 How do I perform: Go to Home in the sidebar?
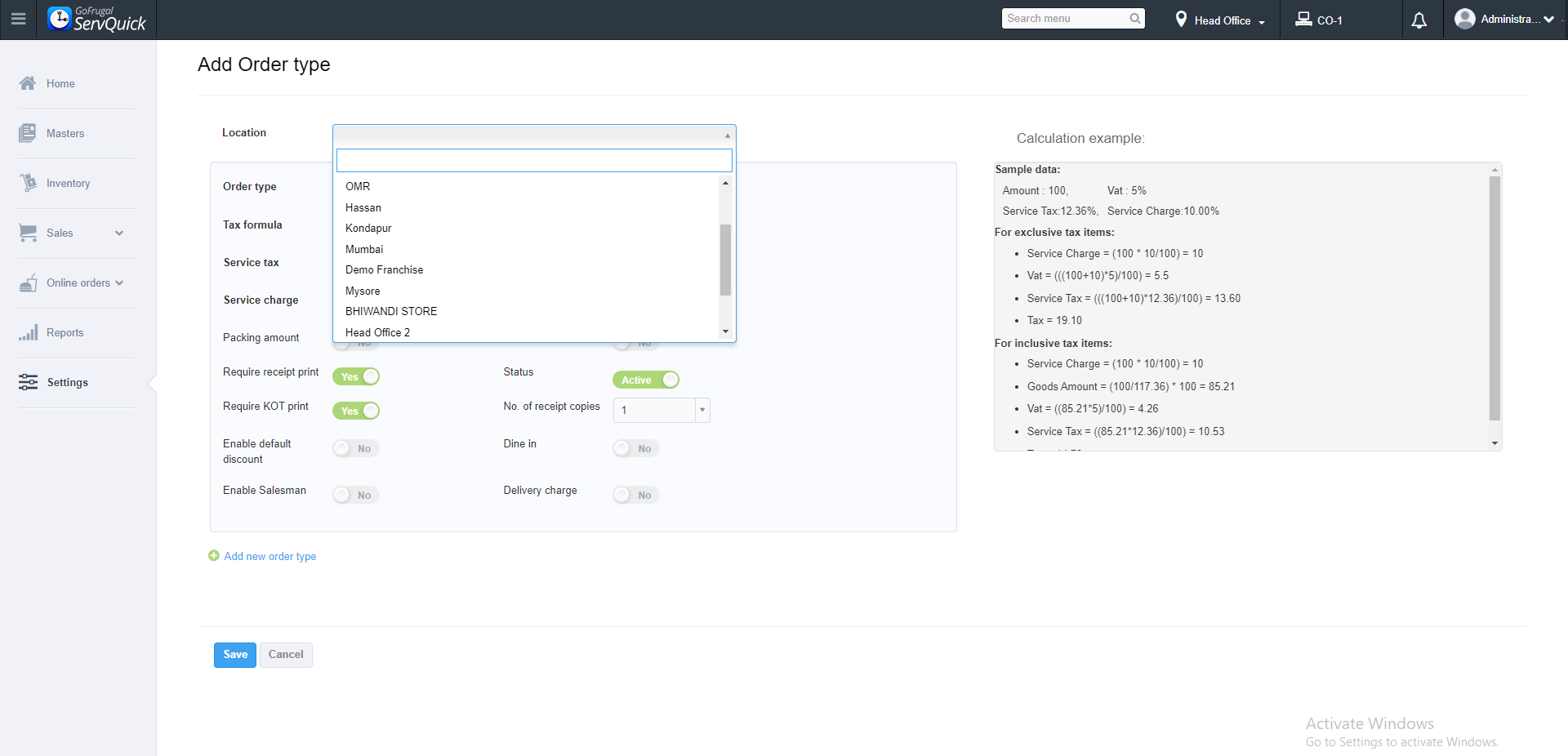(60, 83)
